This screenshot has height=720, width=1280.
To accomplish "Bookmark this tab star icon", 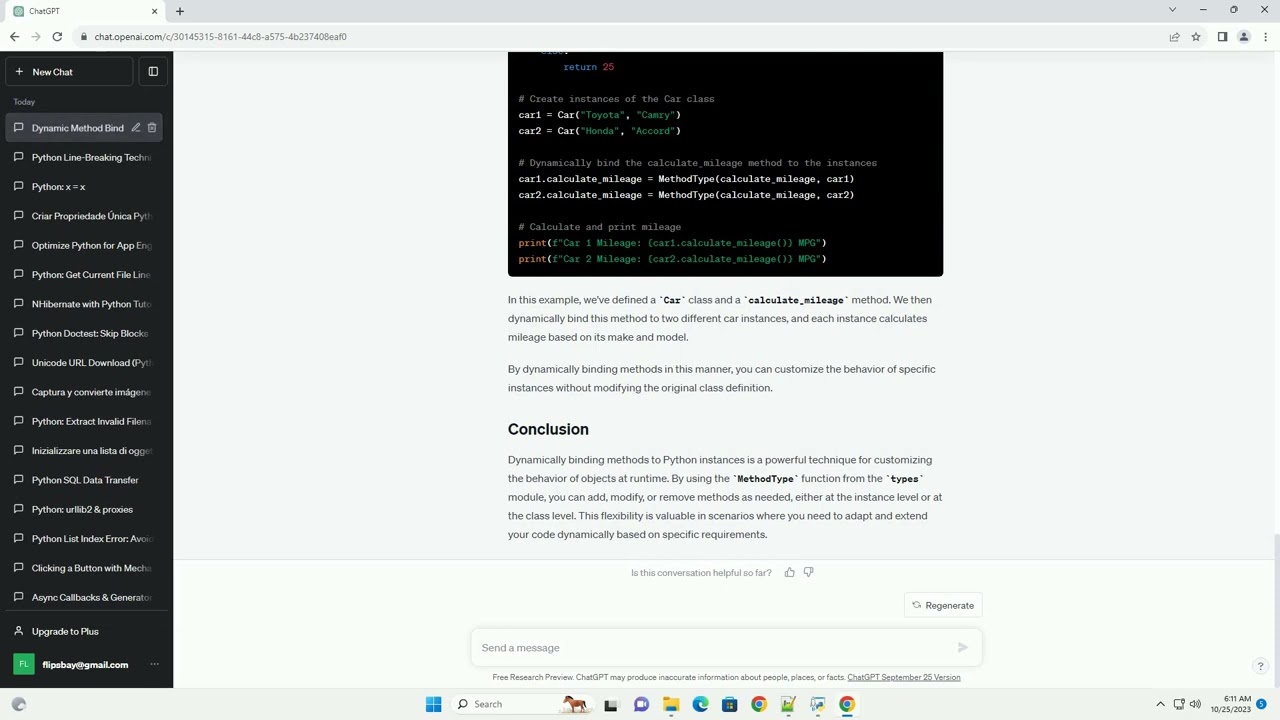I will (1196, 37).
